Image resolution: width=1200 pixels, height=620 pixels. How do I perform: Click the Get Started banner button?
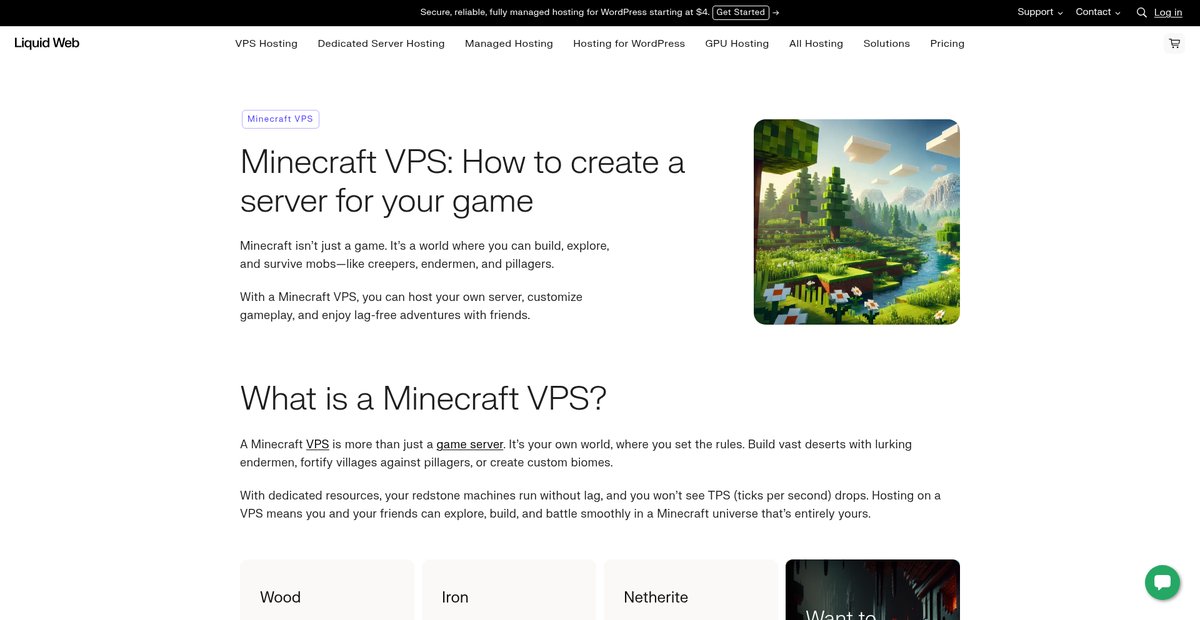pyautogui.click(x=741, y=13)
